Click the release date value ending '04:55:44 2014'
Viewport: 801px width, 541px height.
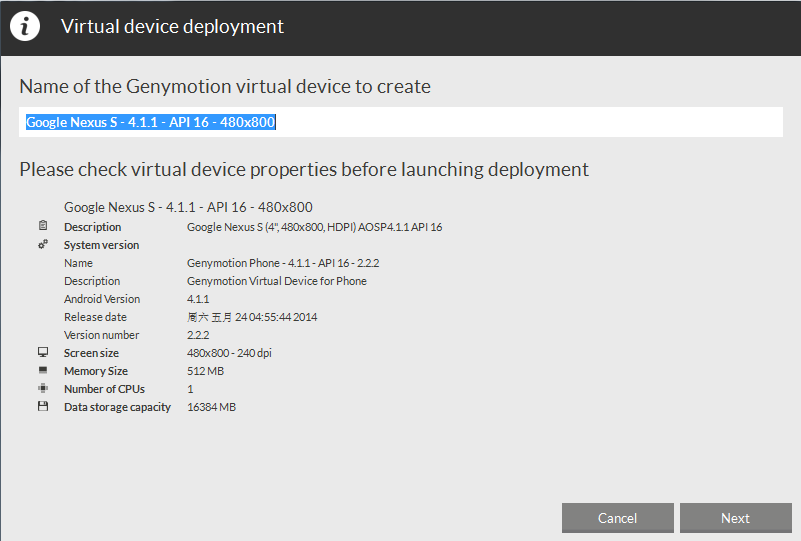point(252,317)
